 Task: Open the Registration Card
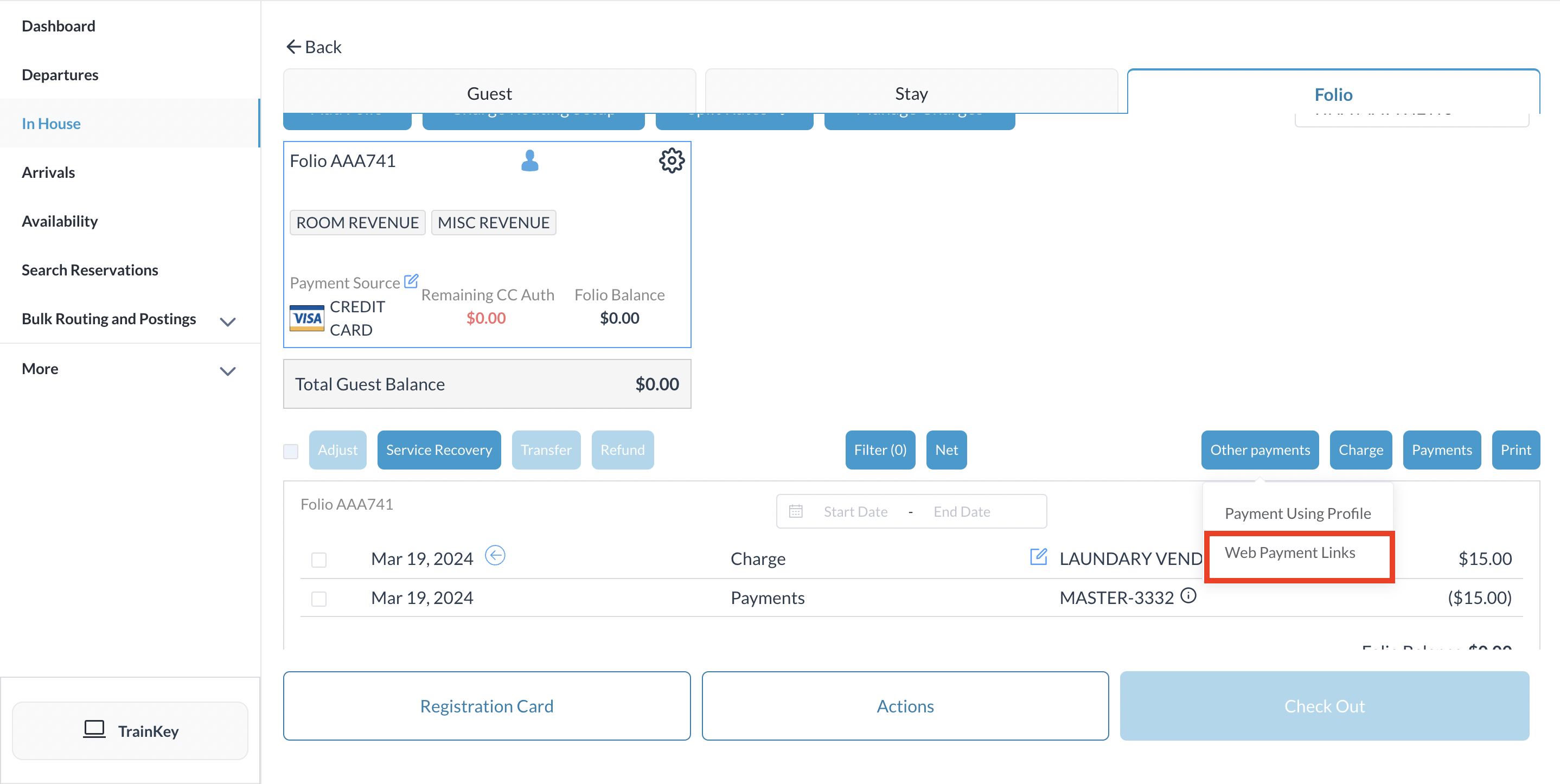click(x=487, y=706)
